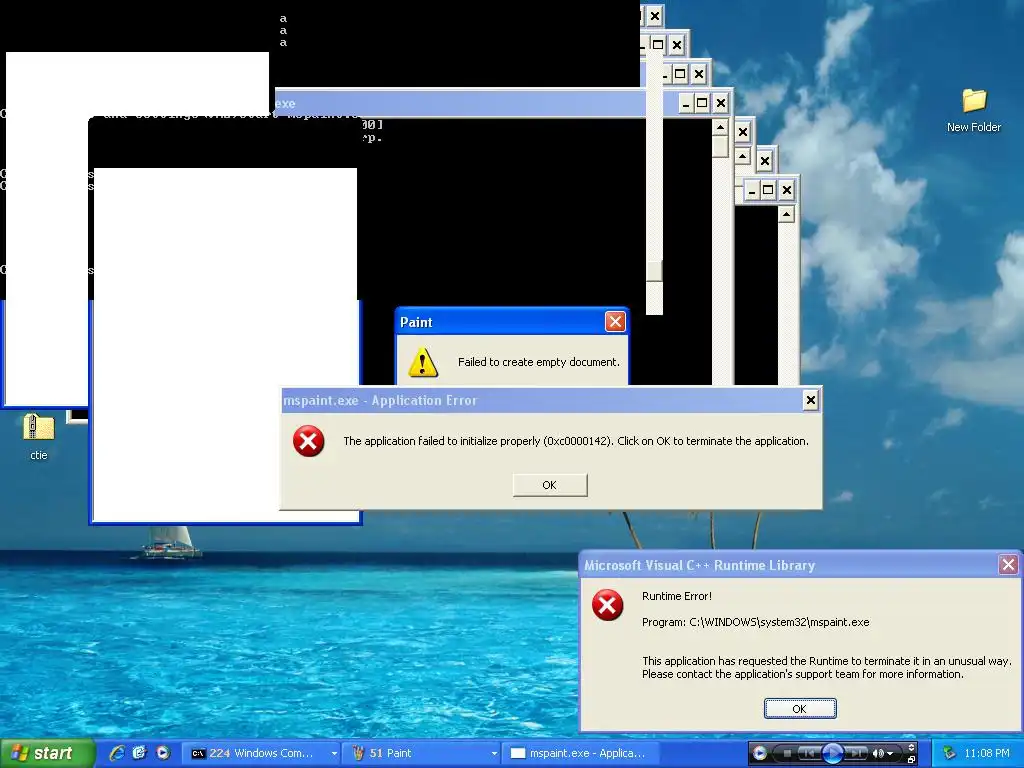Image resolution: width=1024 pixels, height=768 pixels.
Task: Click scroll-up arrow of 'exe' command window
Action: tap(720, 127)
